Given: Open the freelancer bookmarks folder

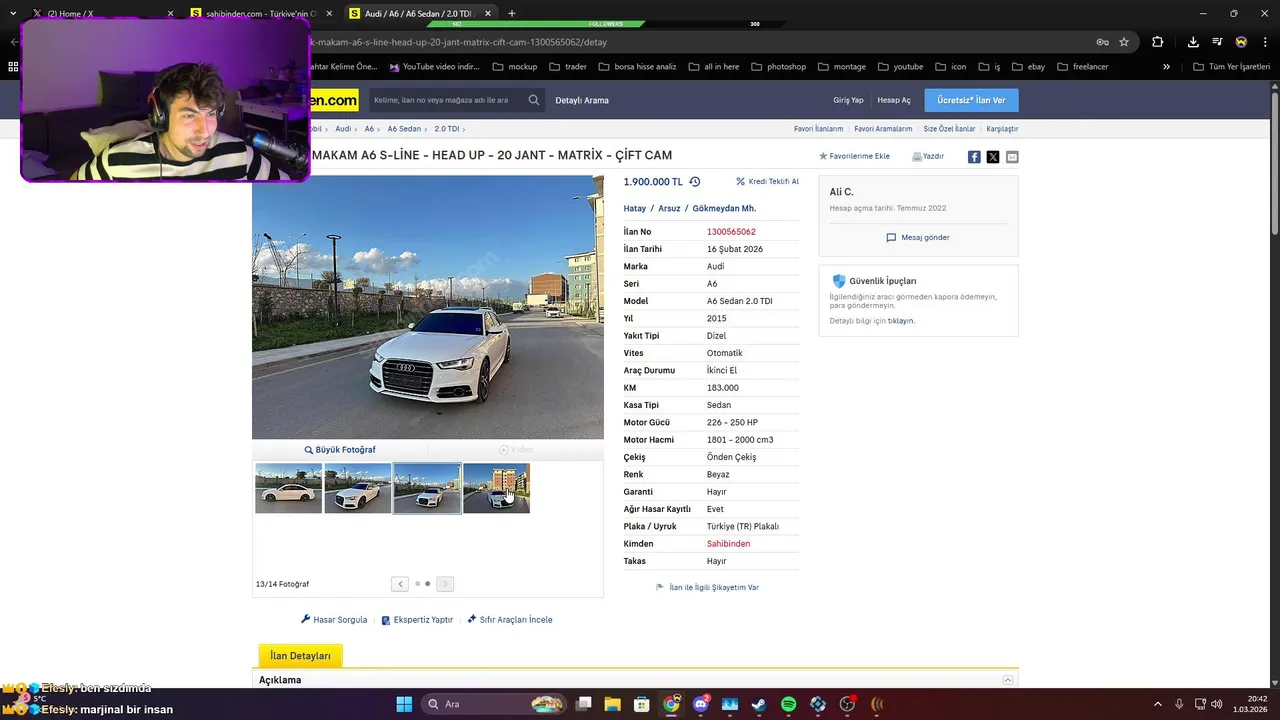Looking at the screenshot, I should point(1082,67).
